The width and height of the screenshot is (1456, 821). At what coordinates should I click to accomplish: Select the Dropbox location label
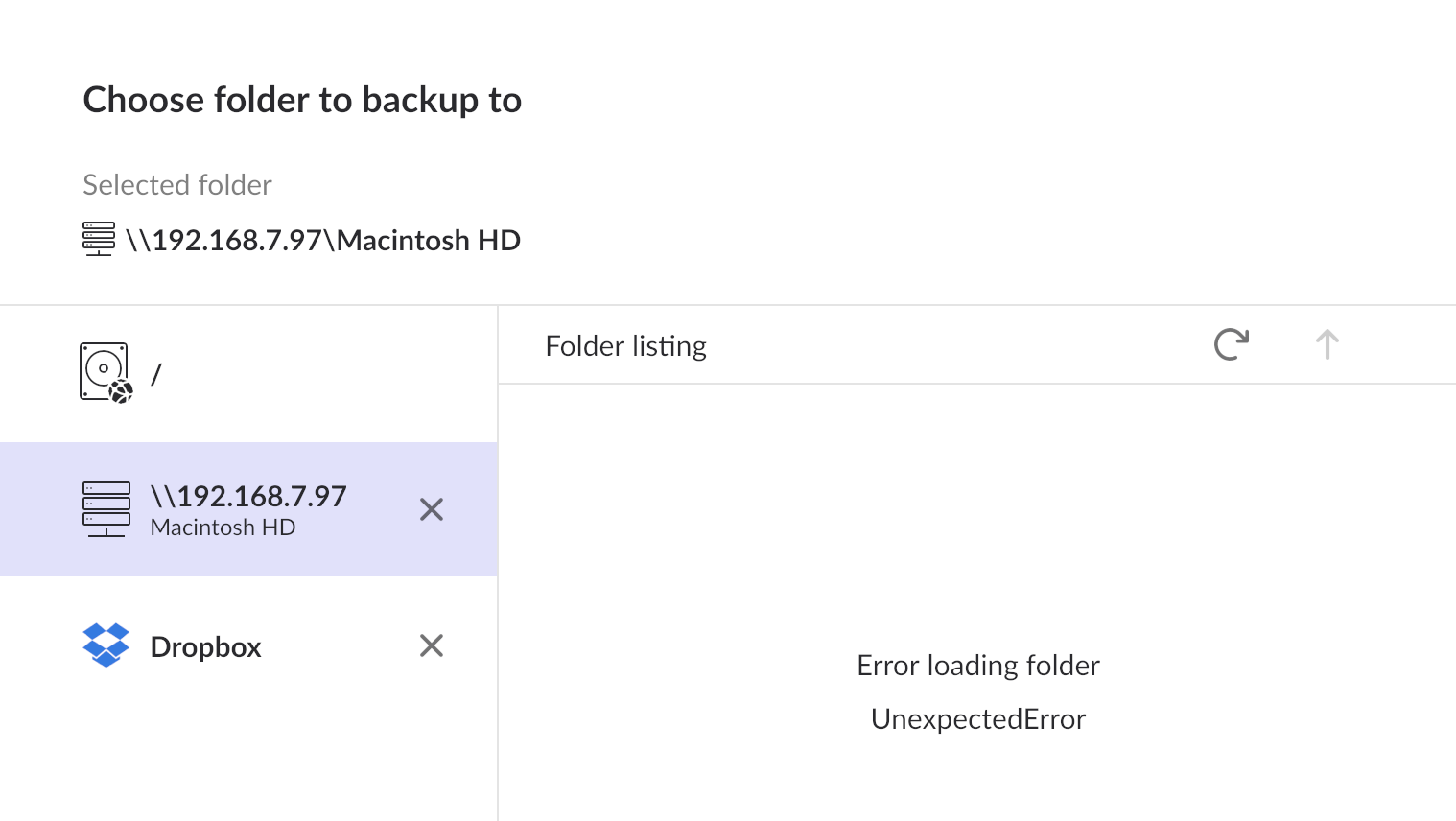tap(205, 647)
